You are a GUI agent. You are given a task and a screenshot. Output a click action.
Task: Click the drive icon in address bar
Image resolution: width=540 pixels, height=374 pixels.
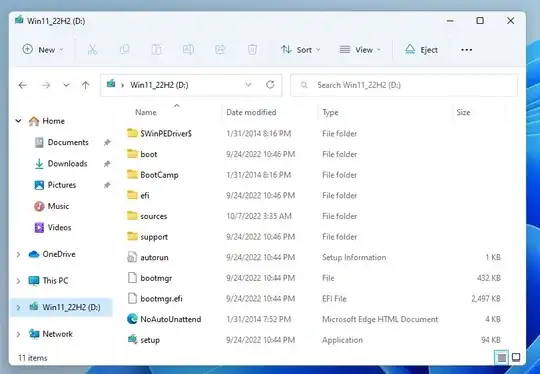[x=111, y=84]
